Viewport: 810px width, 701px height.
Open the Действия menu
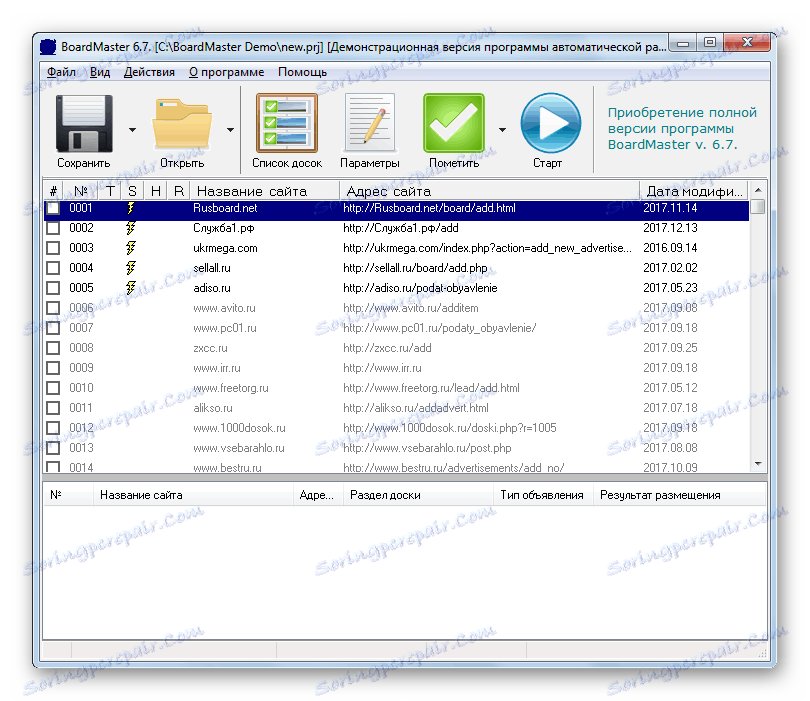click(149, 72)
